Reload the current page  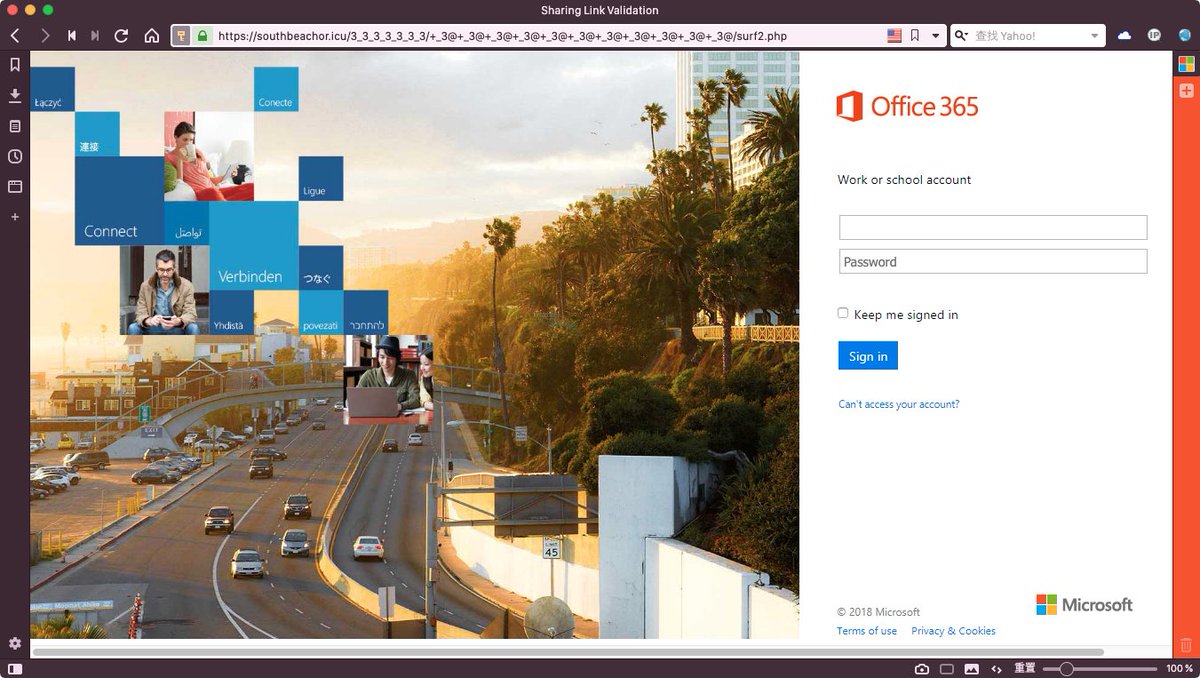[x=122, y=36]
